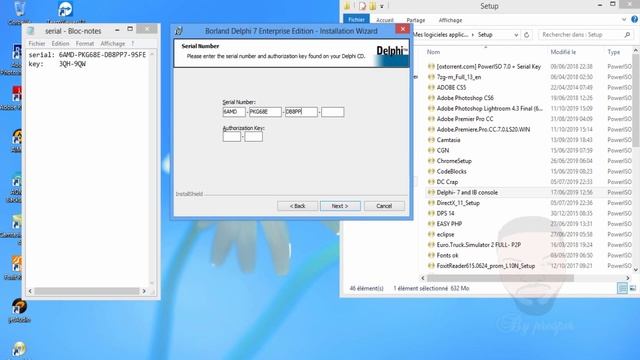Image resolution: width=640 pixels, height=360 pixels.
Task: Click the DC Crap file icon
Action: click(x=431, y=182)
